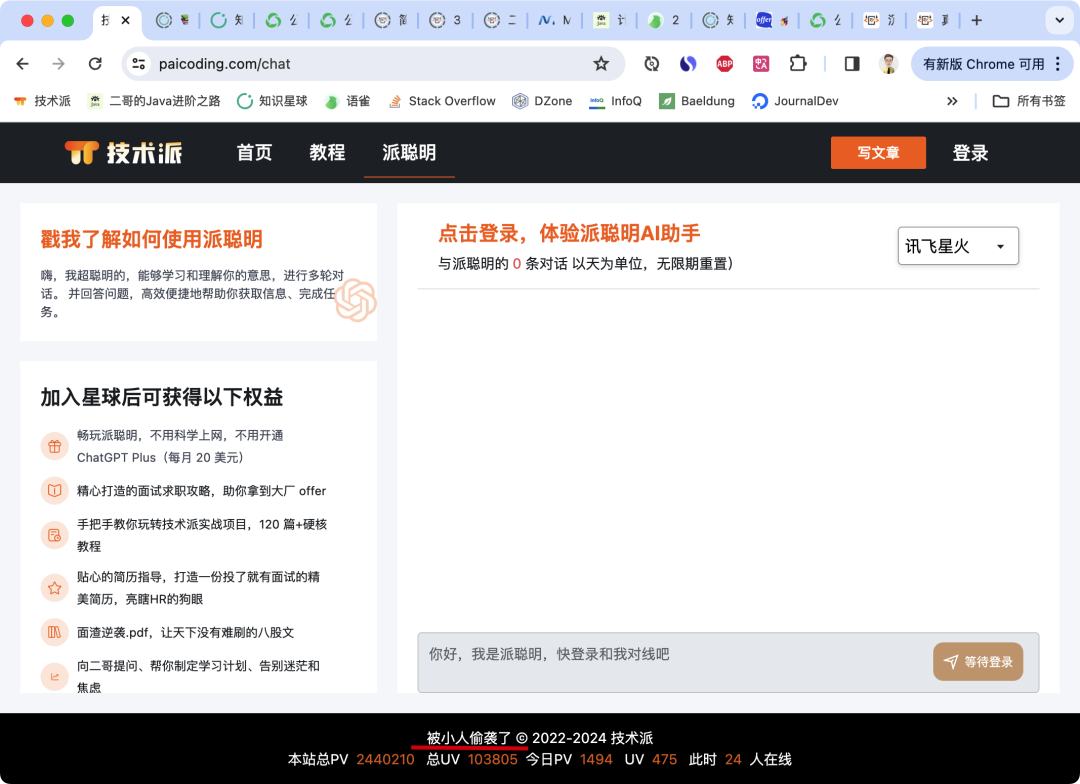Click the ChatGPT-style swirl logo

356,300
